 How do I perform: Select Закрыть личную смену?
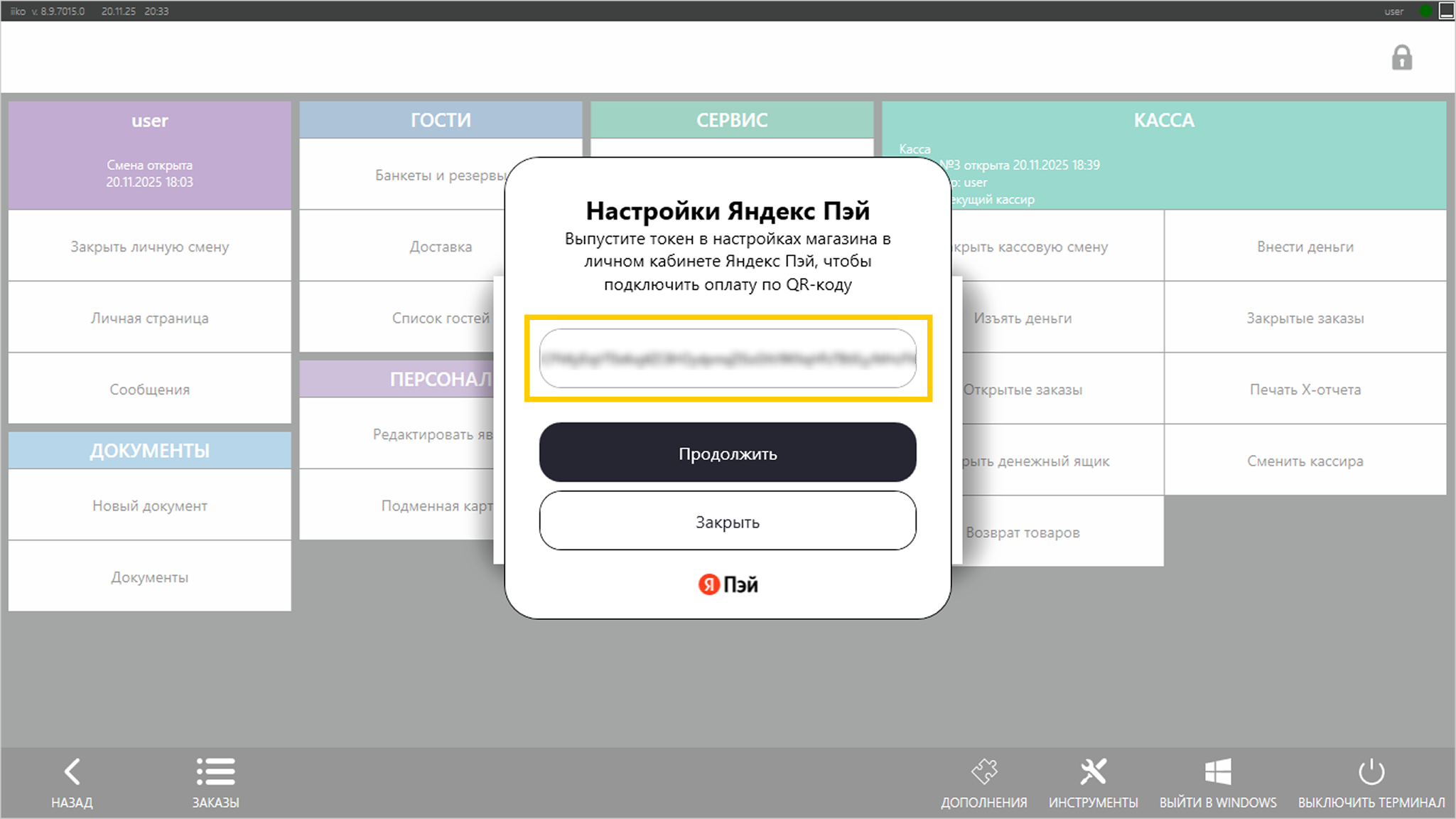tap(150, 246)
